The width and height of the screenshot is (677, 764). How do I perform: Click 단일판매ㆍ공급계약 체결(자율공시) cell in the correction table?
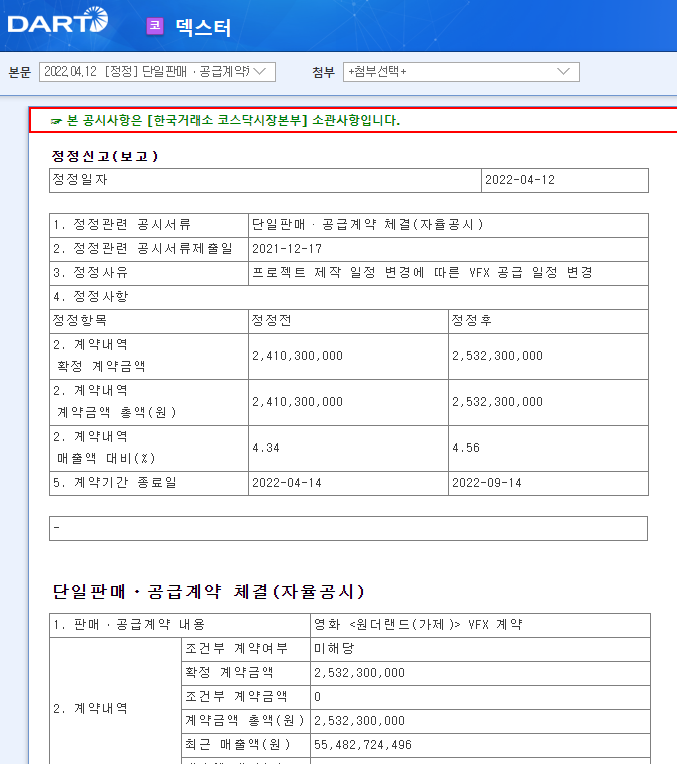(x=448, y=225)
